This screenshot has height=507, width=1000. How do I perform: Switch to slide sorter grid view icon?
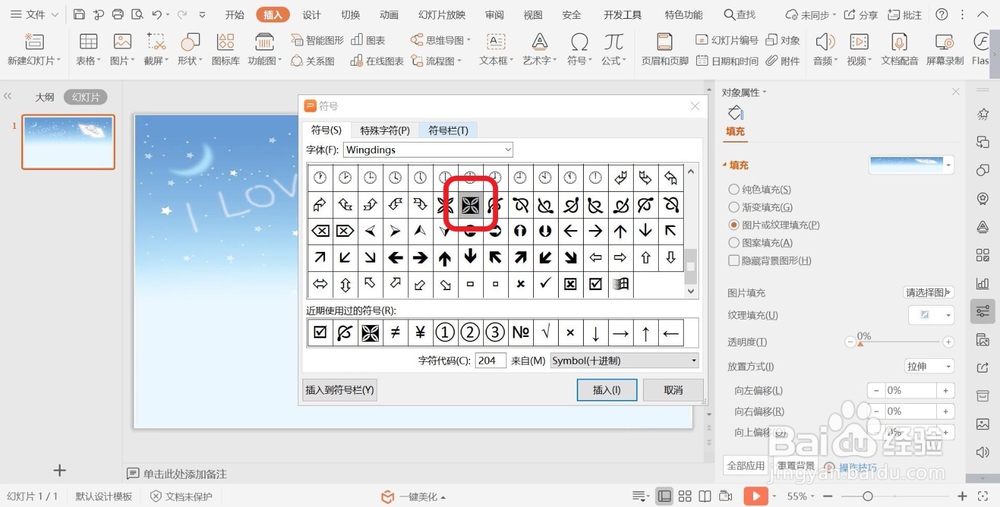[x=685, y=496]
